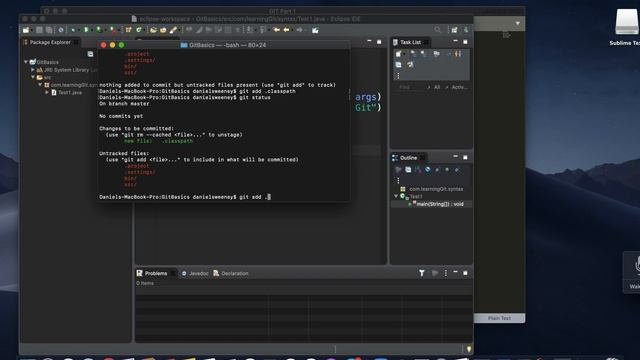This screenshot has width=640, height=360.
Task: Click the Open Task briefcase icon
Action: (163, 30)
